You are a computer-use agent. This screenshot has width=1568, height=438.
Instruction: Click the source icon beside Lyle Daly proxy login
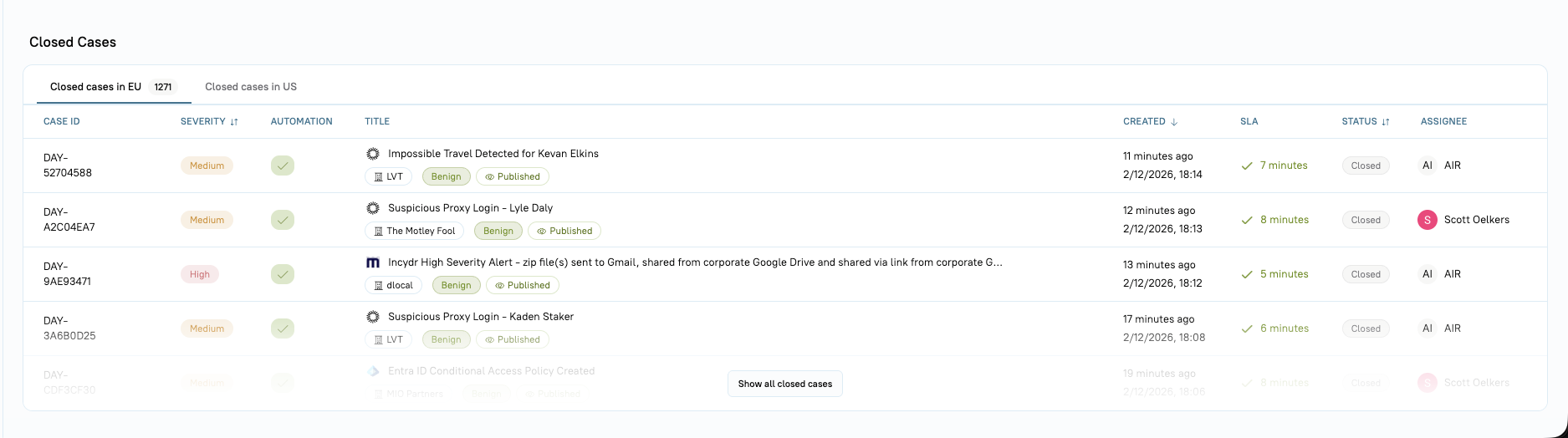coord(373,208)
